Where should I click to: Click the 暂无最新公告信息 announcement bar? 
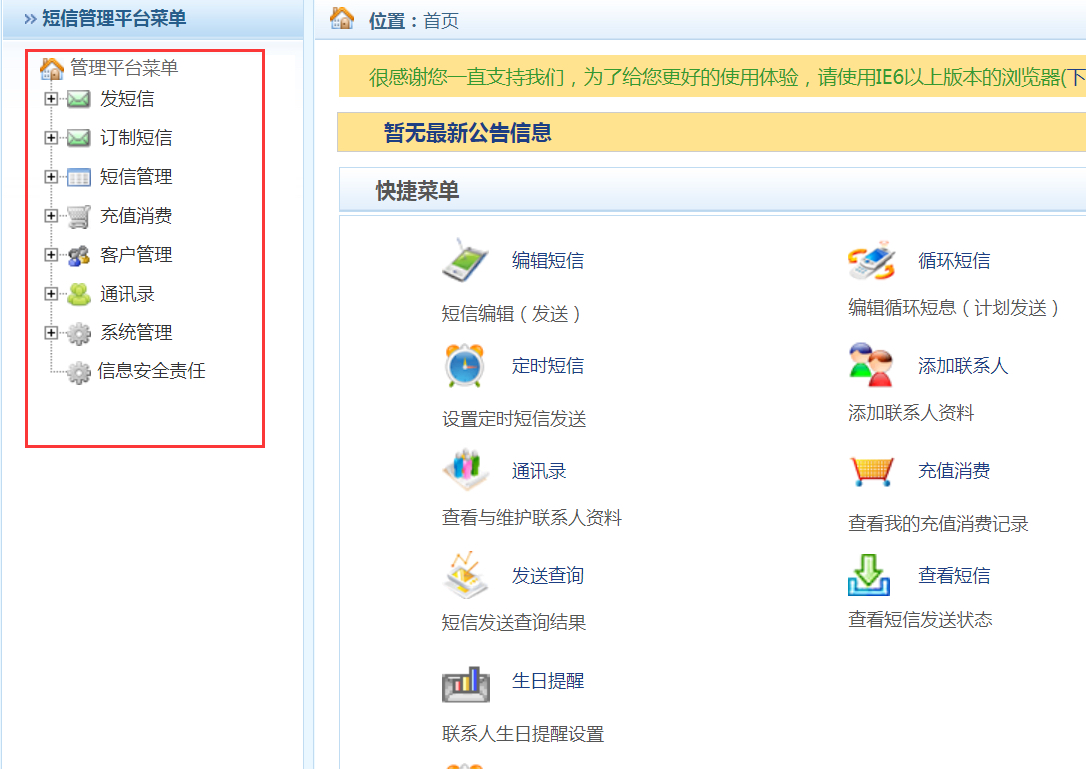[x=711, y=132]
